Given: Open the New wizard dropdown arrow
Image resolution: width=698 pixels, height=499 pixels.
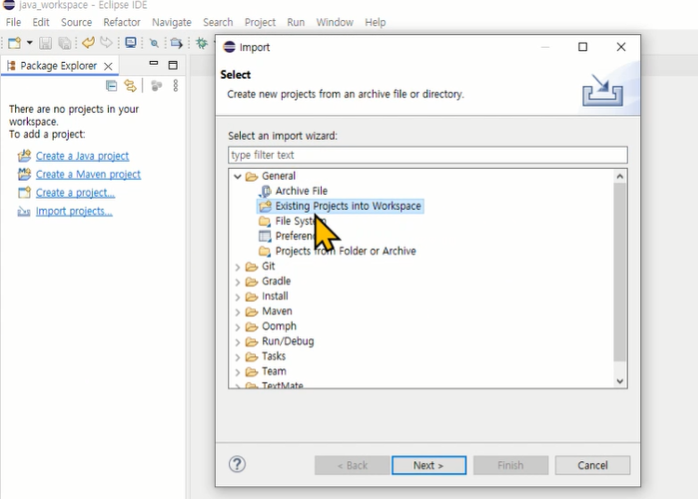Looking at the screenshot, I should [29, 43].
